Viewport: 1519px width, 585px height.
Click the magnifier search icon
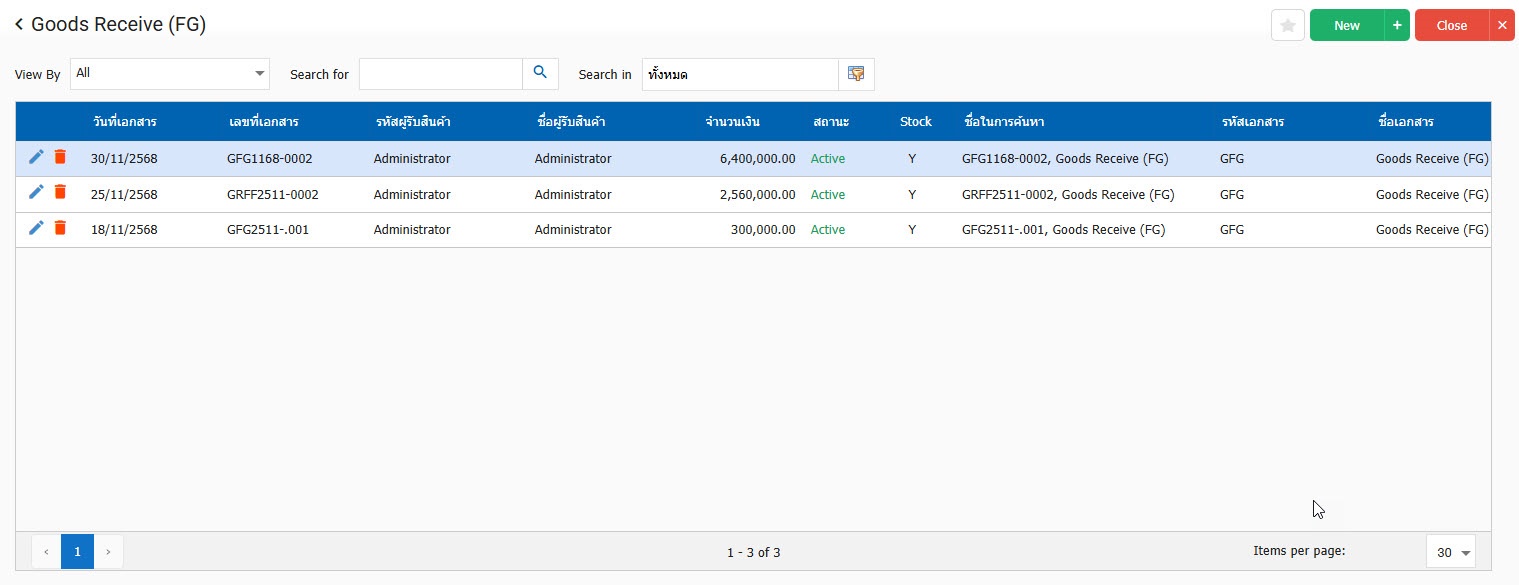540,74
